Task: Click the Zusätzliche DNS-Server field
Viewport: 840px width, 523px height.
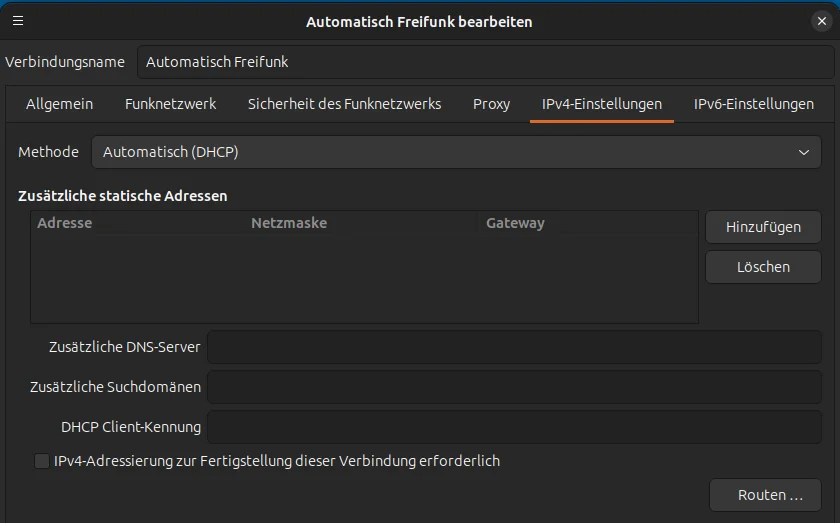Action: 514,347
